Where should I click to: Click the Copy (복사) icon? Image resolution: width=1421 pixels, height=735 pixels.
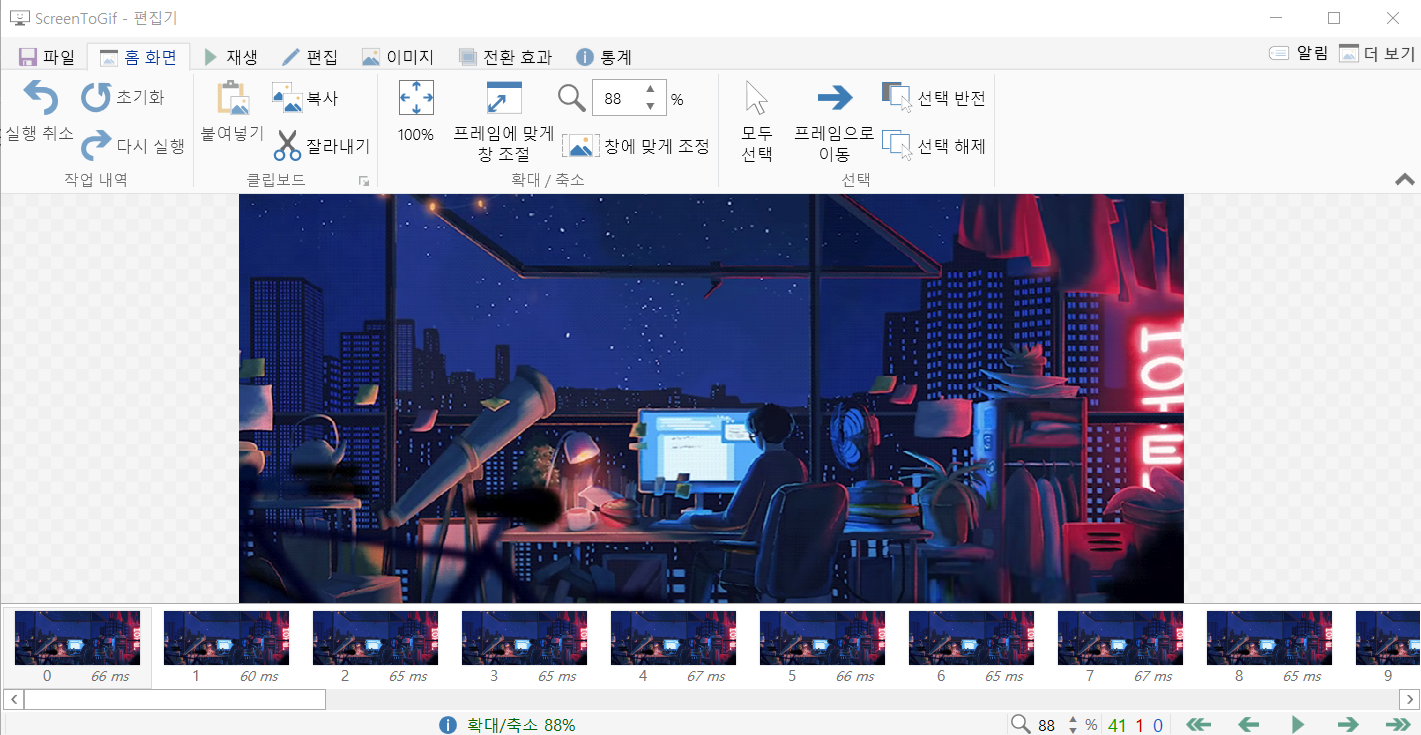287,98
